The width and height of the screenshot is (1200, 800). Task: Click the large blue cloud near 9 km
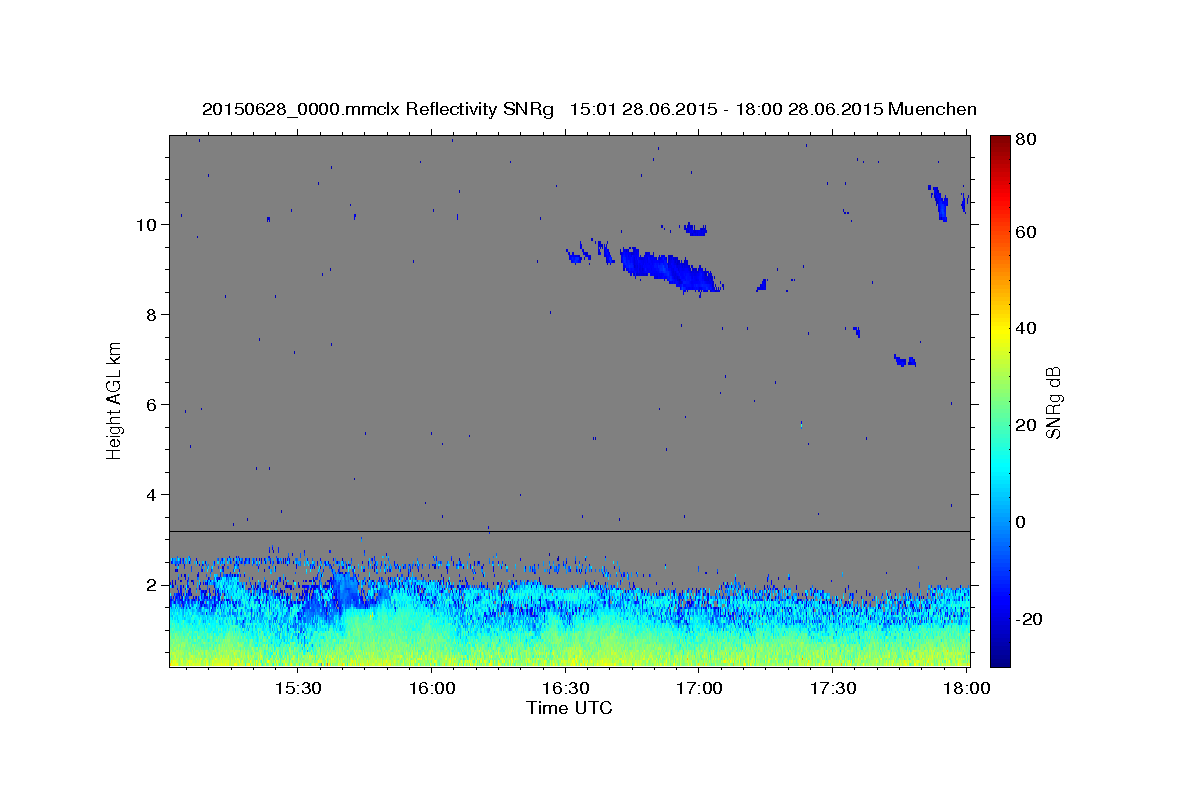pyautogui.click(x=670, y=270)
